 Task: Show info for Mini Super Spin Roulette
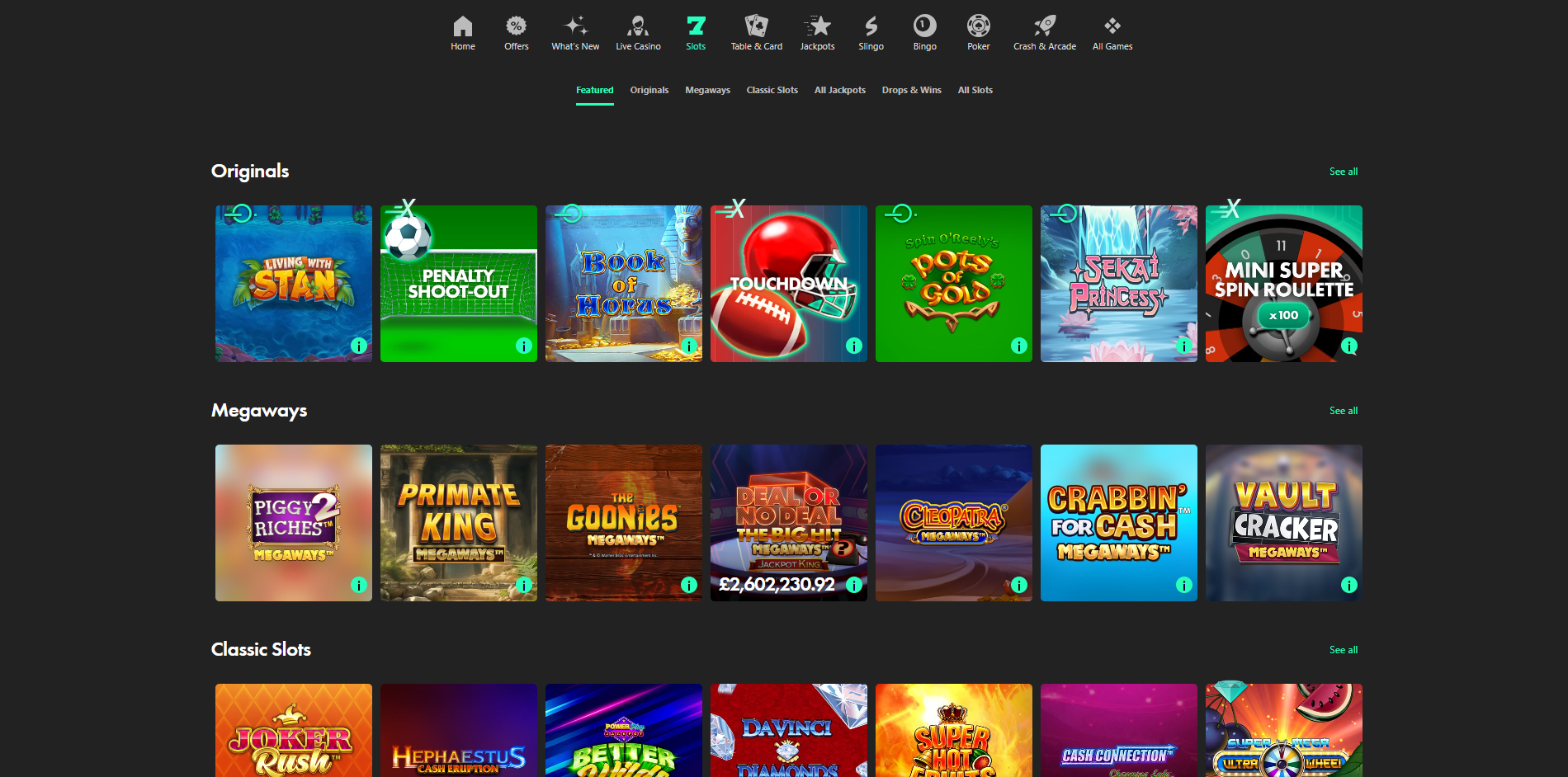tap(1349, 346)
